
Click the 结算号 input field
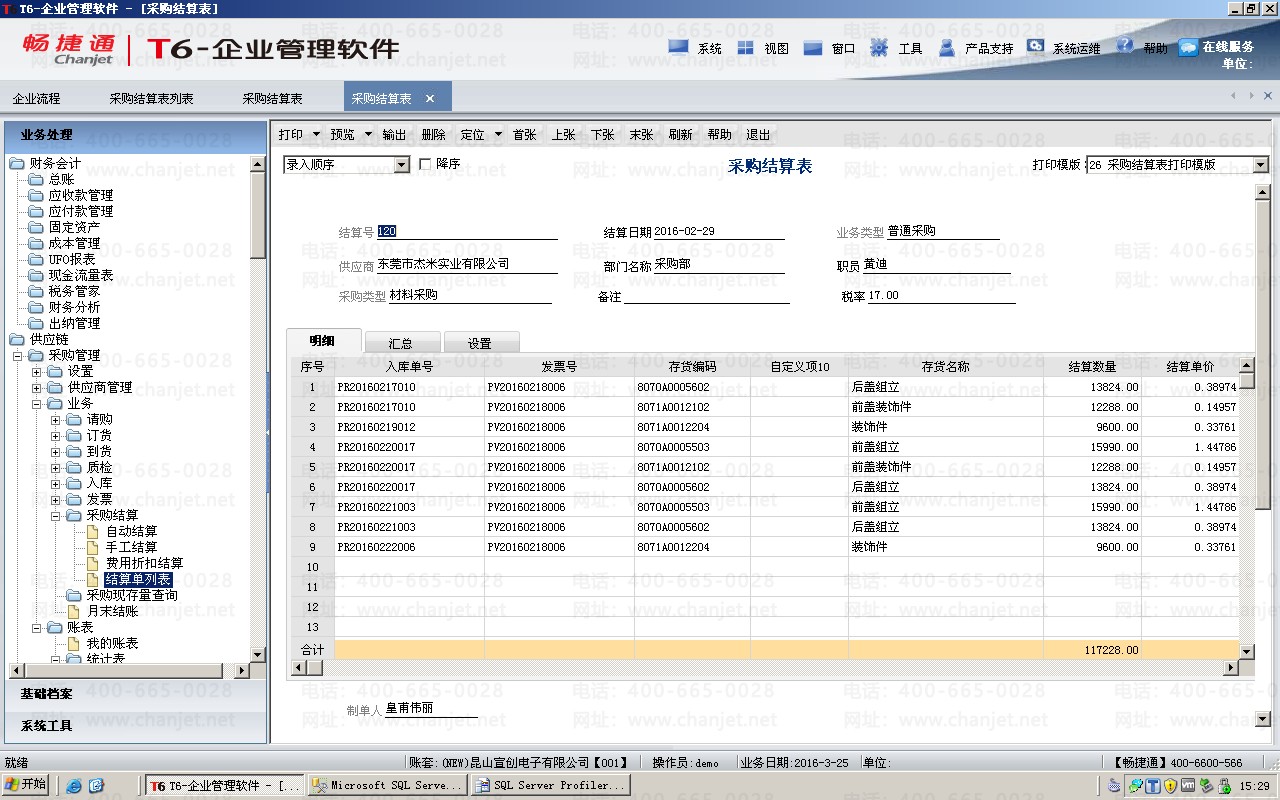[x=466, y=231]
